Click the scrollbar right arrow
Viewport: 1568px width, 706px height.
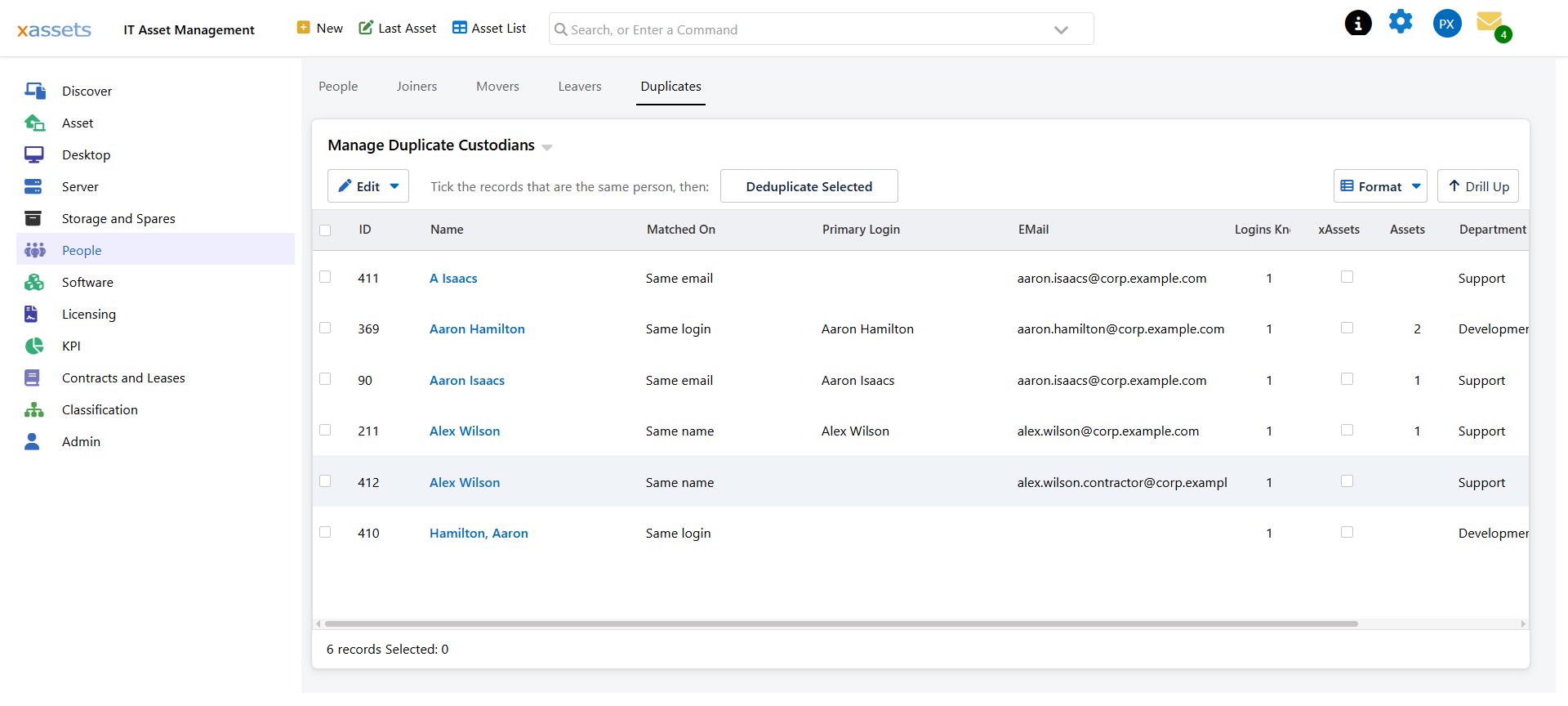click(x=1523, y=623)
